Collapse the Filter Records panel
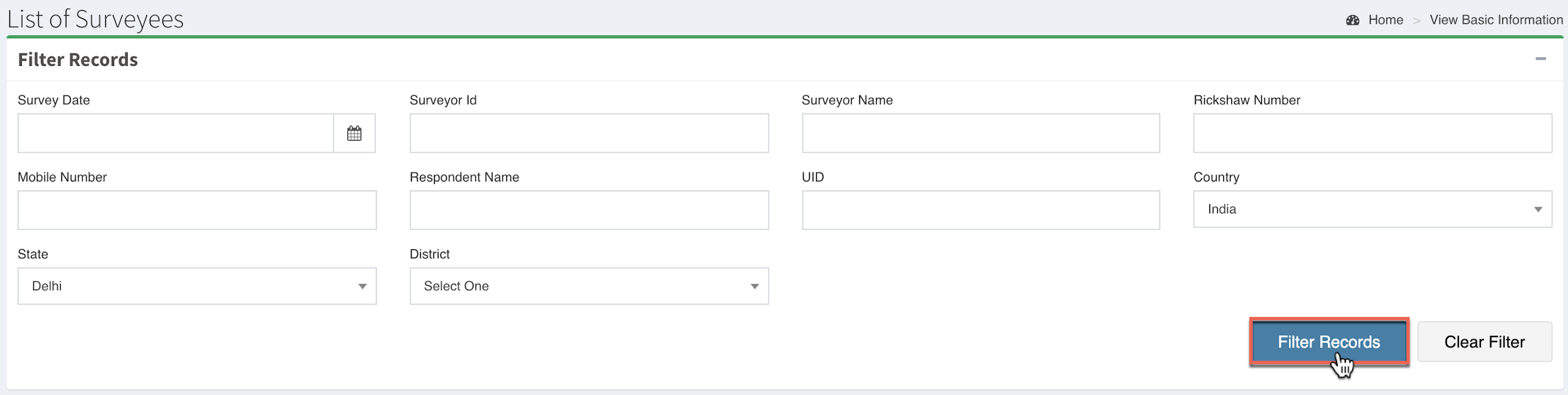The height and width of the screenshot is (395, 1568). 1540,59
